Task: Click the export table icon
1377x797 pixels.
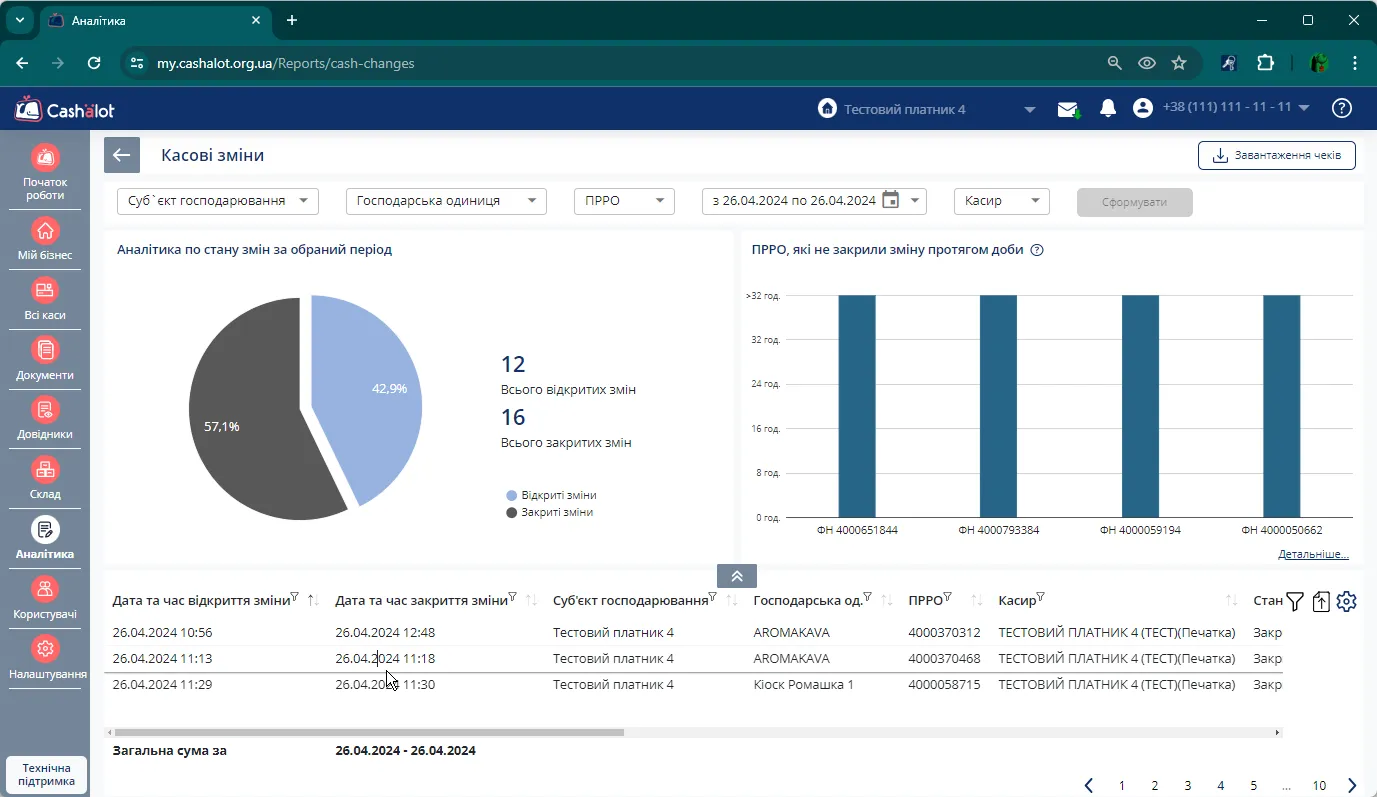Action: tap(1321, 601)
